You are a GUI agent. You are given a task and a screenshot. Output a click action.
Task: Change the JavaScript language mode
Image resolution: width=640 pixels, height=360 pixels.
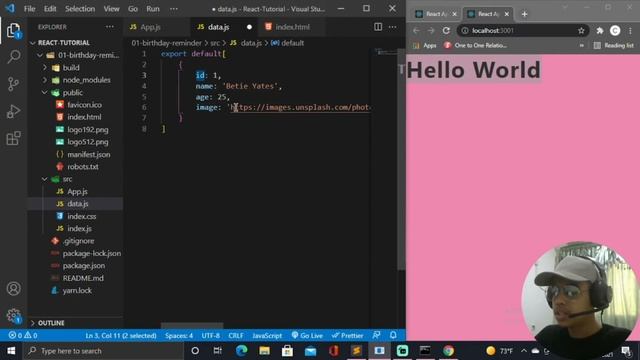(267, 336)
